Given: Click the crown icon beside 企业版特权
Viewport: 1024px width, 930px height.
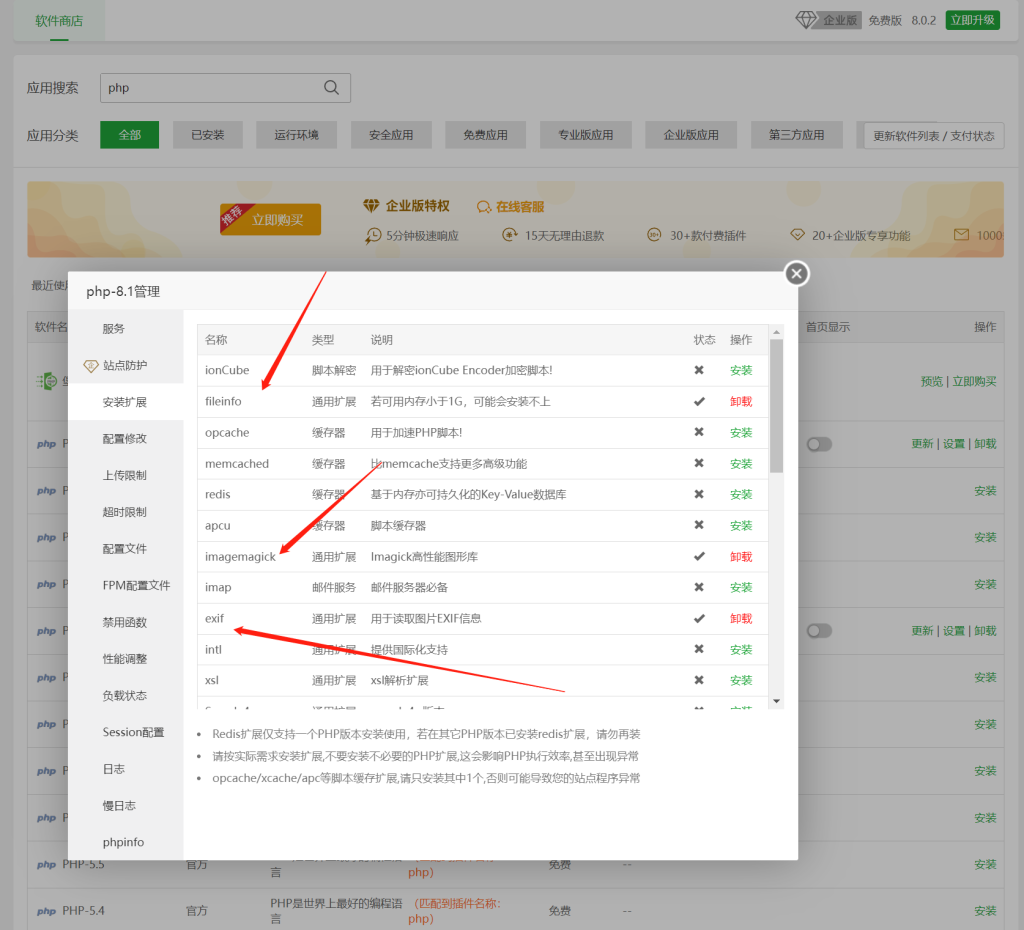Looking at the screenshot, I should tap(370, 207).
